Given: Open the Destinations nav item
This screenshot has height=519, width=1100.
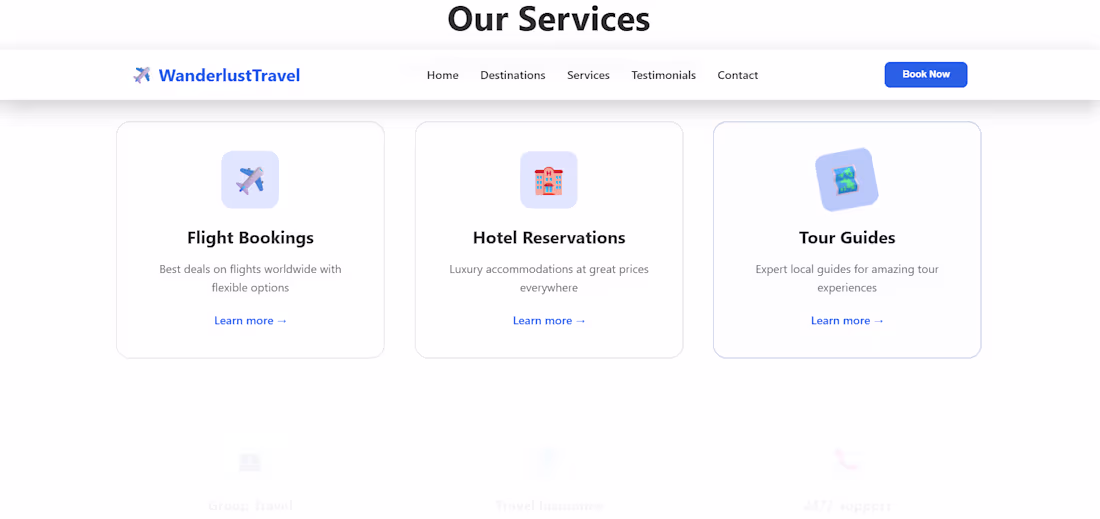Looking at the screenshot, I should (x=513, y=75).
